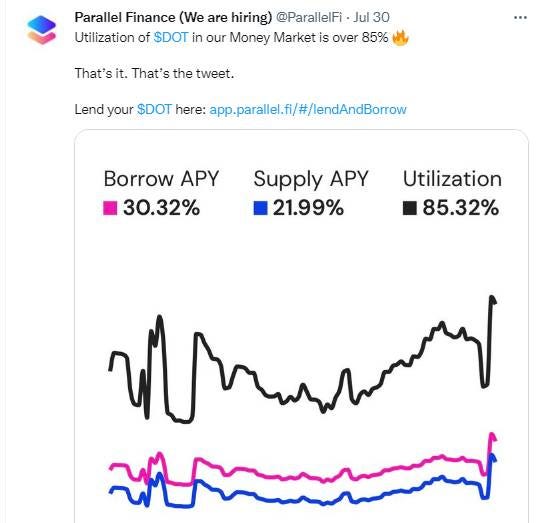Click the first $DOT cashtag

171,37
